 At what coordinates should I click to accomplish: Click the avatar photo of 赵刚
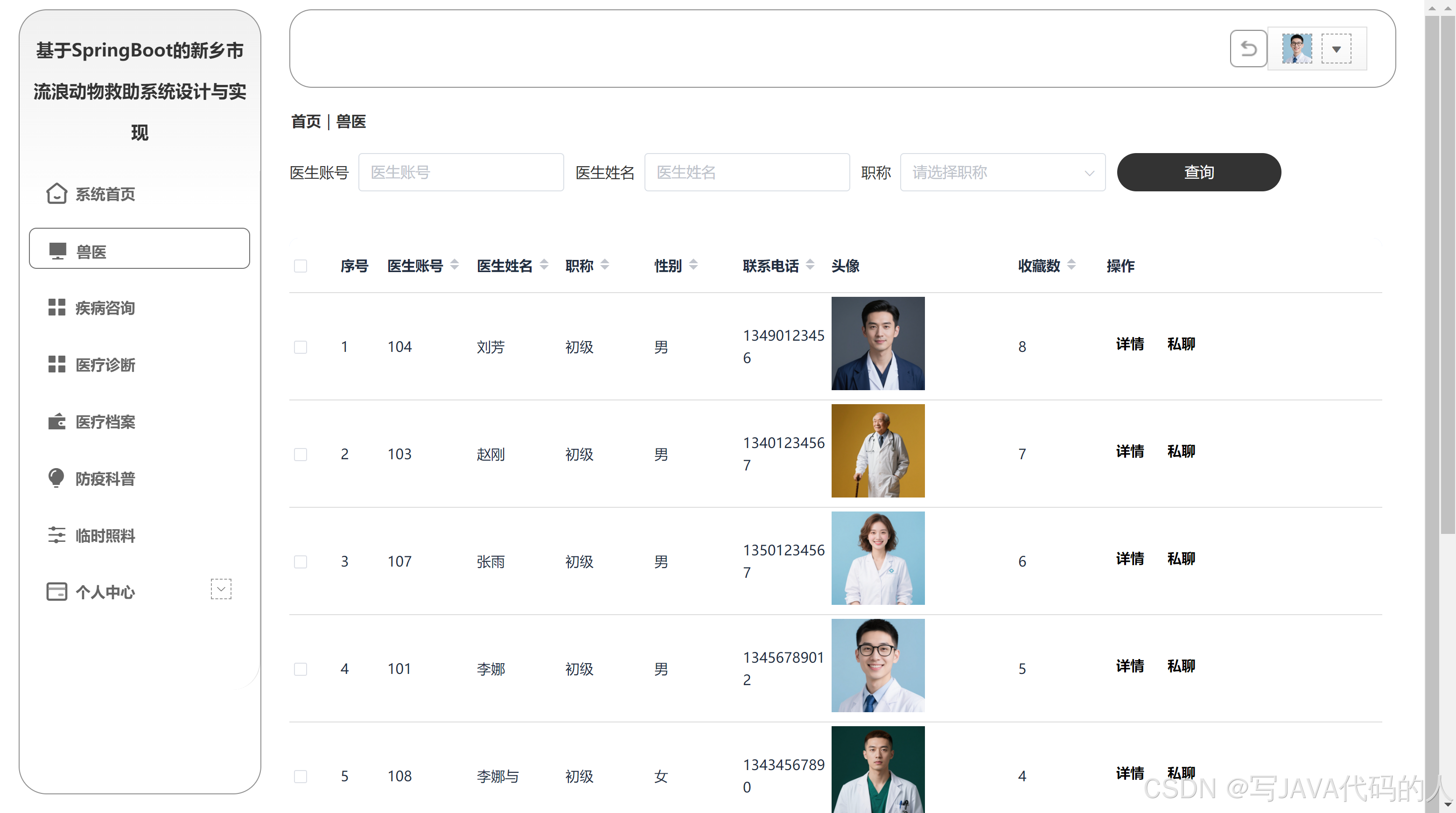coord(878,450)
